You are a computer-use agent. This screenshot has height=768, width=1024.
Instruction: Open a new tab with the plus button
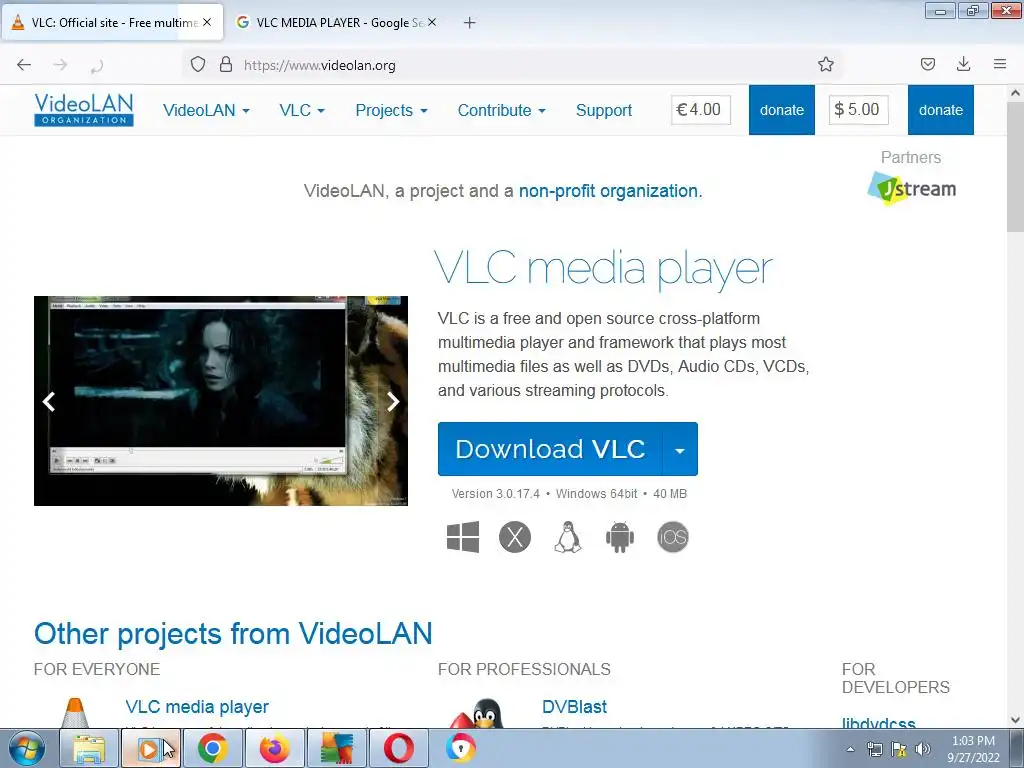tap(469, 23)
